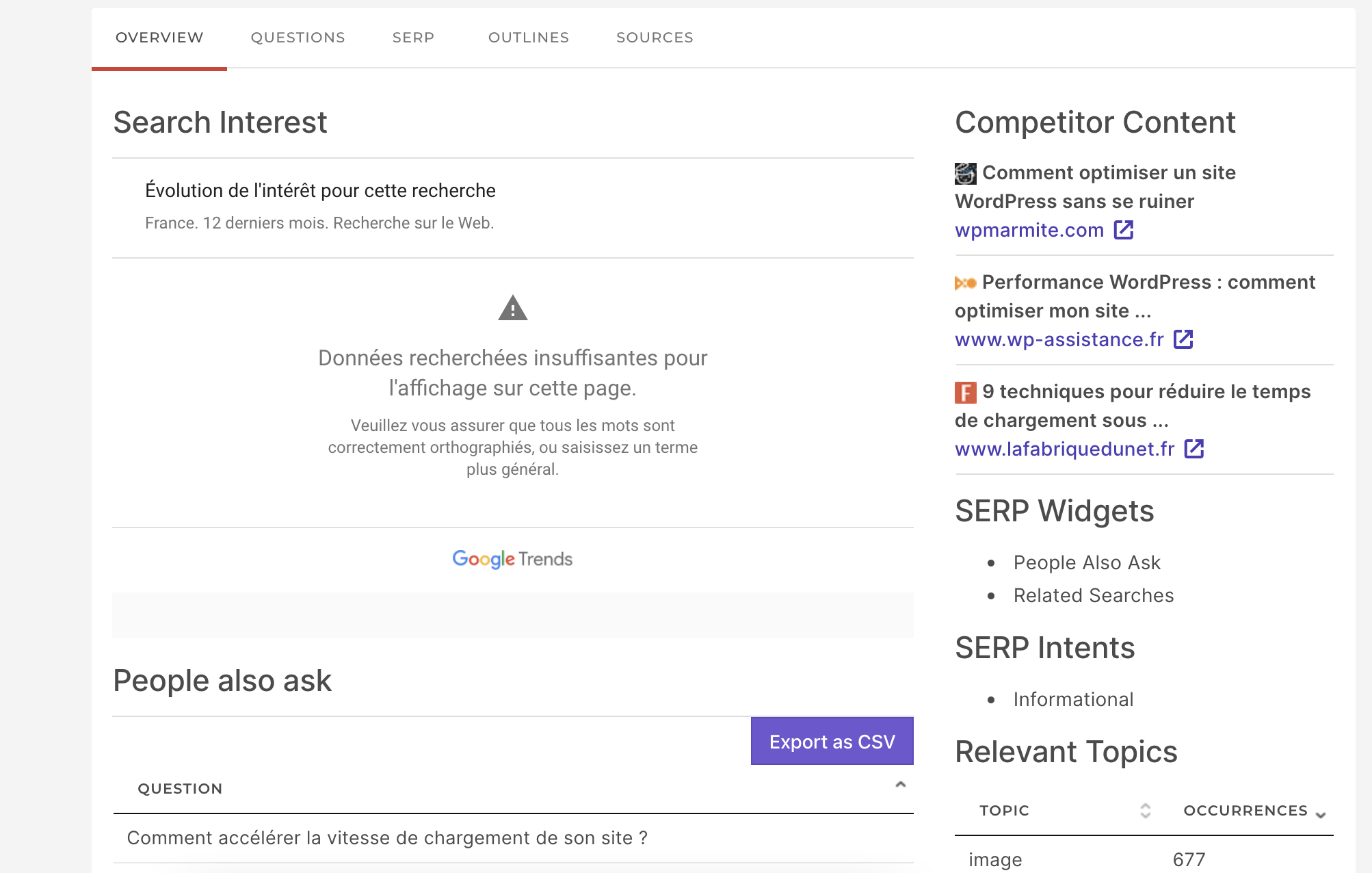The height and width of the screenshot is (873, 1372).
Task: Visit the www.wp-assistance.fr link
Action: click(1059, 340)
